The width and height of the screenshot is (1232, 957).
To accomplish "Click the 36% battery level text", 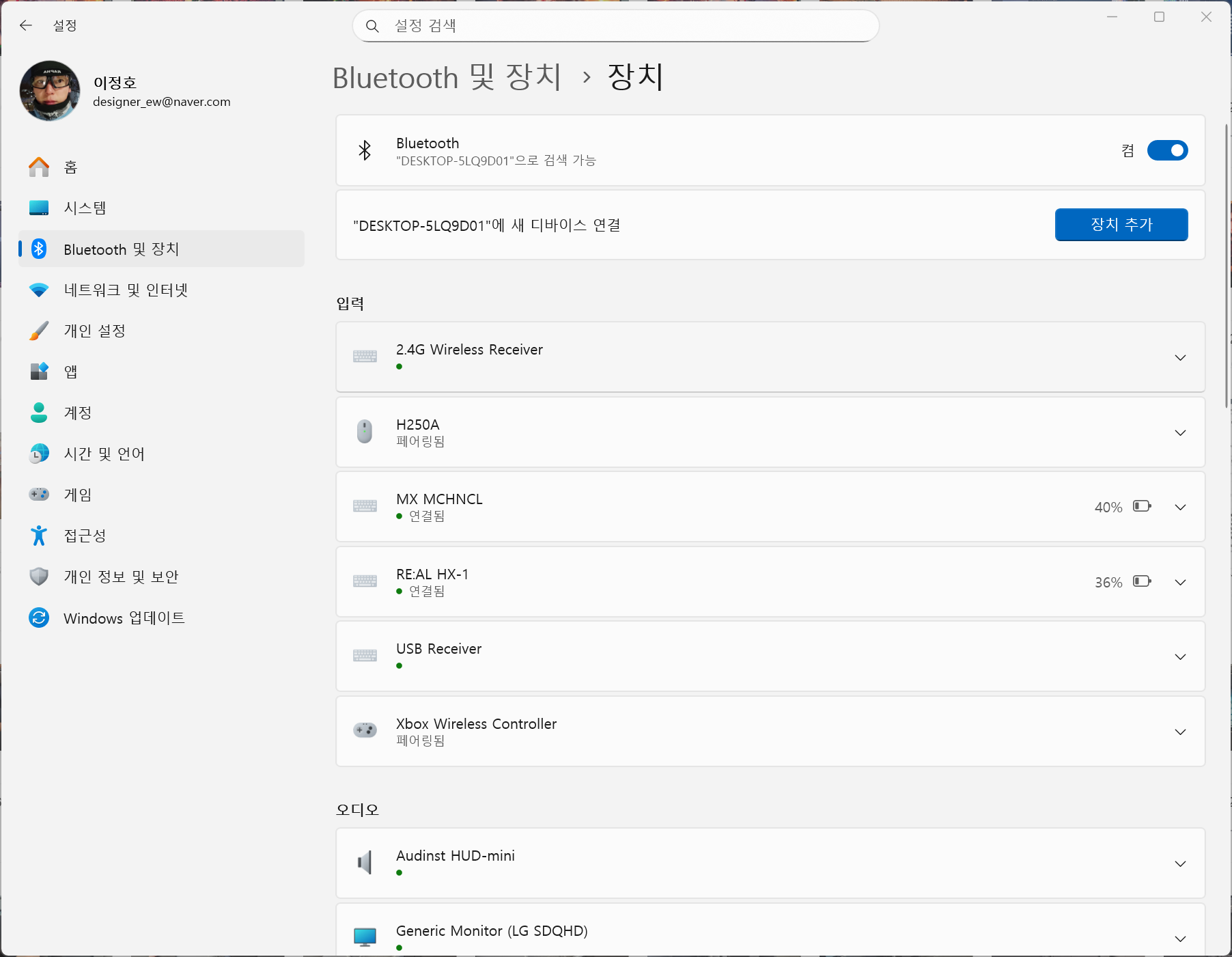I will [1108, 582].
